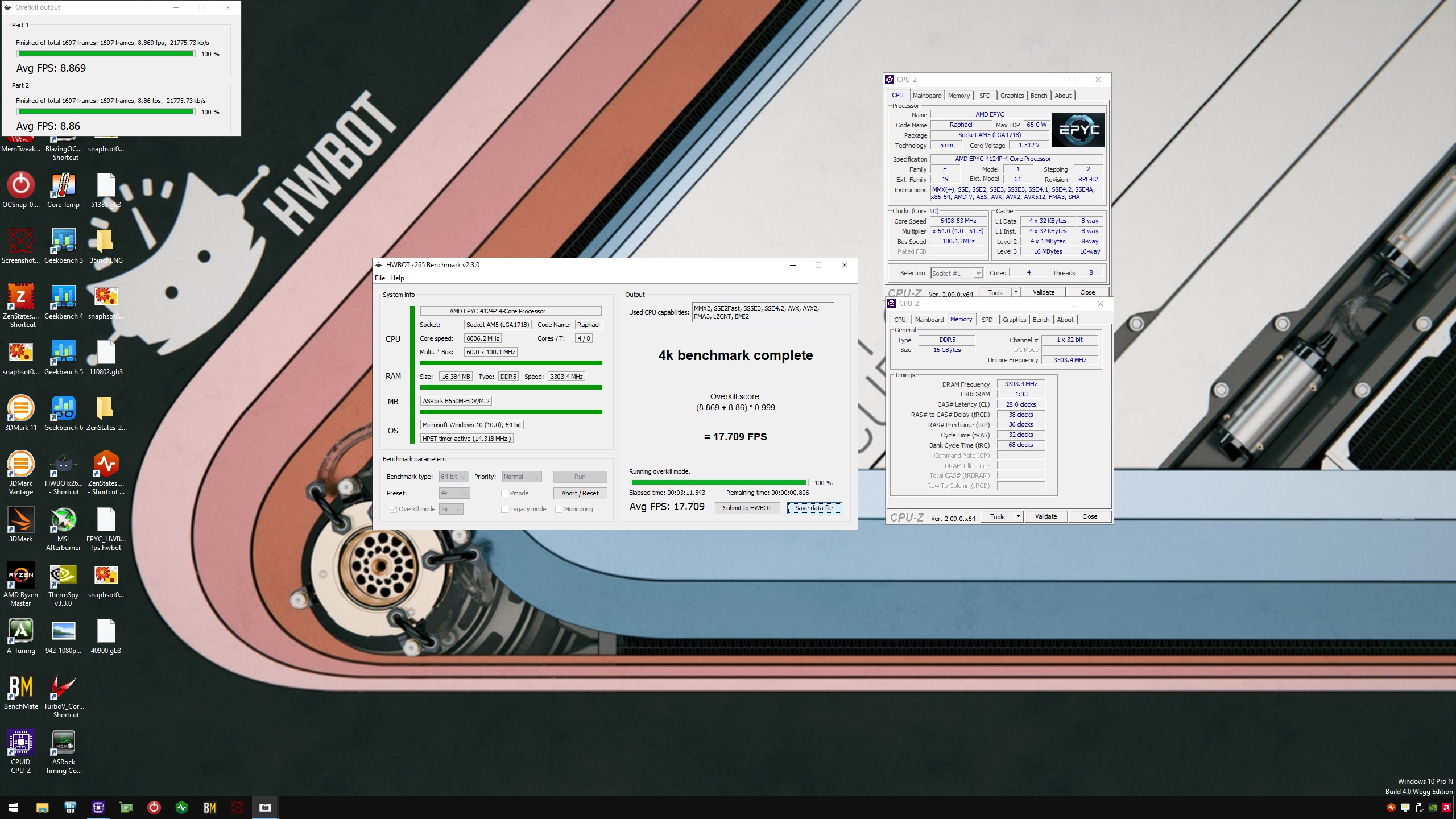
Task: Open the AMD Ryzen Master desktop icon
Action: click(21, 585)
